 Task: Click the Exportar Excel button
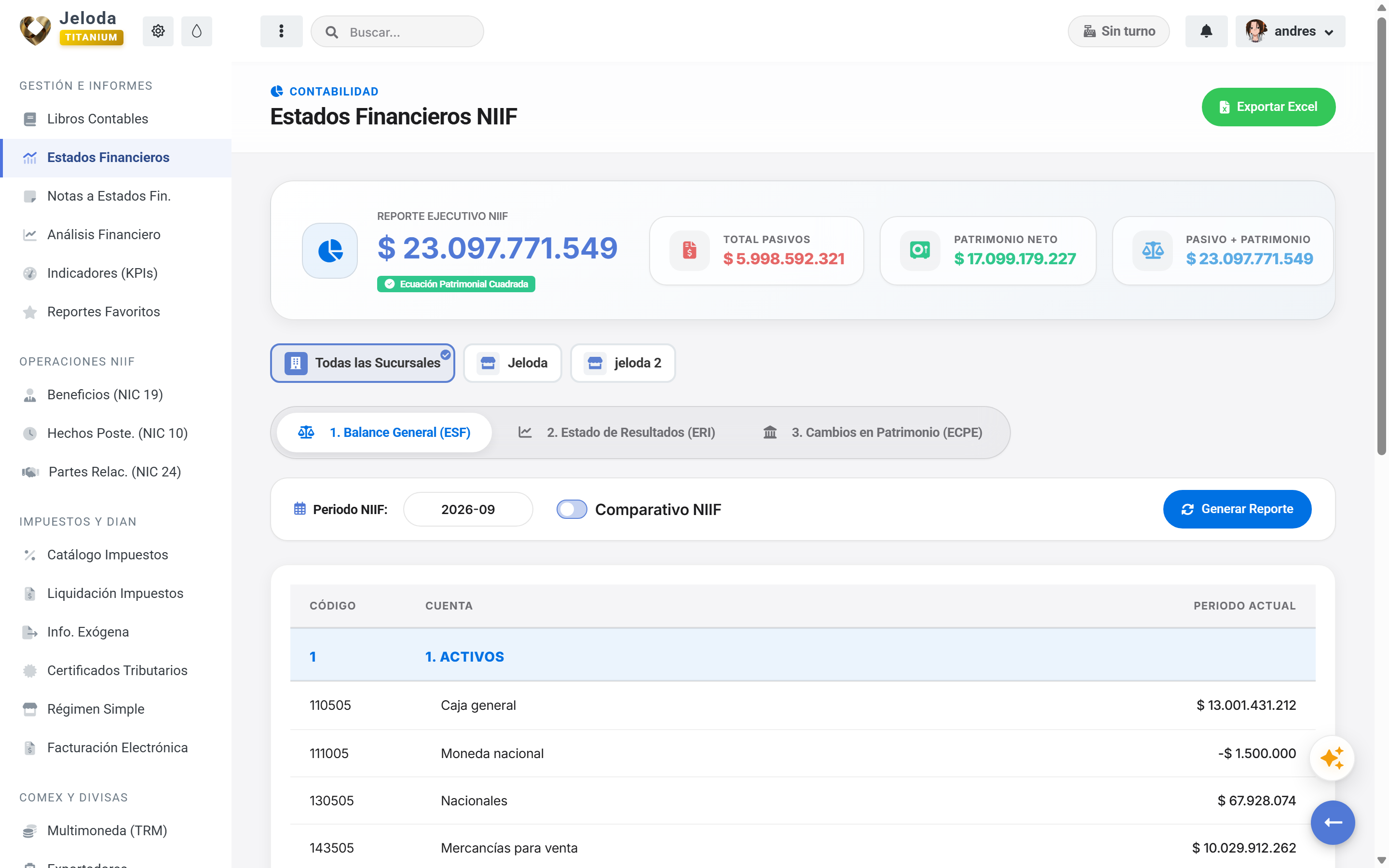point(1268,107)
